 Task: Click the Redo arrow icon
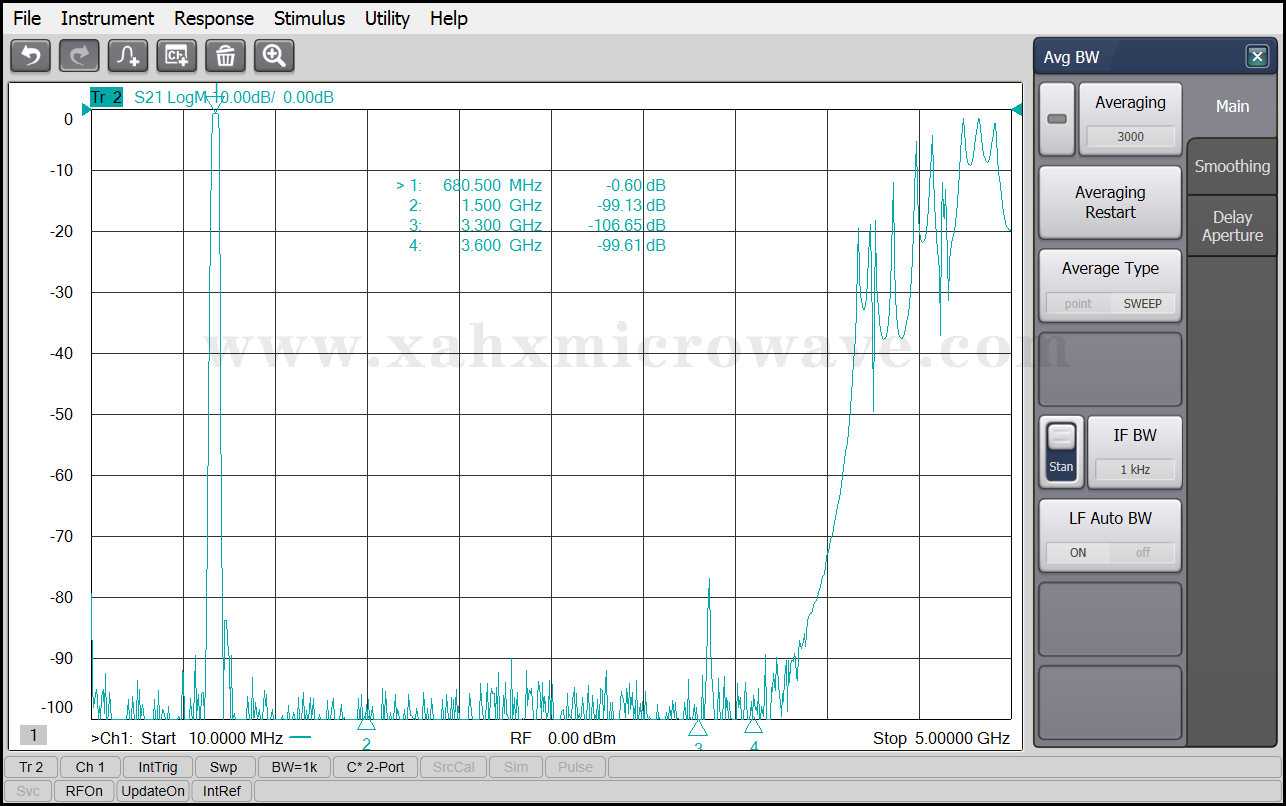click(79, 56)
